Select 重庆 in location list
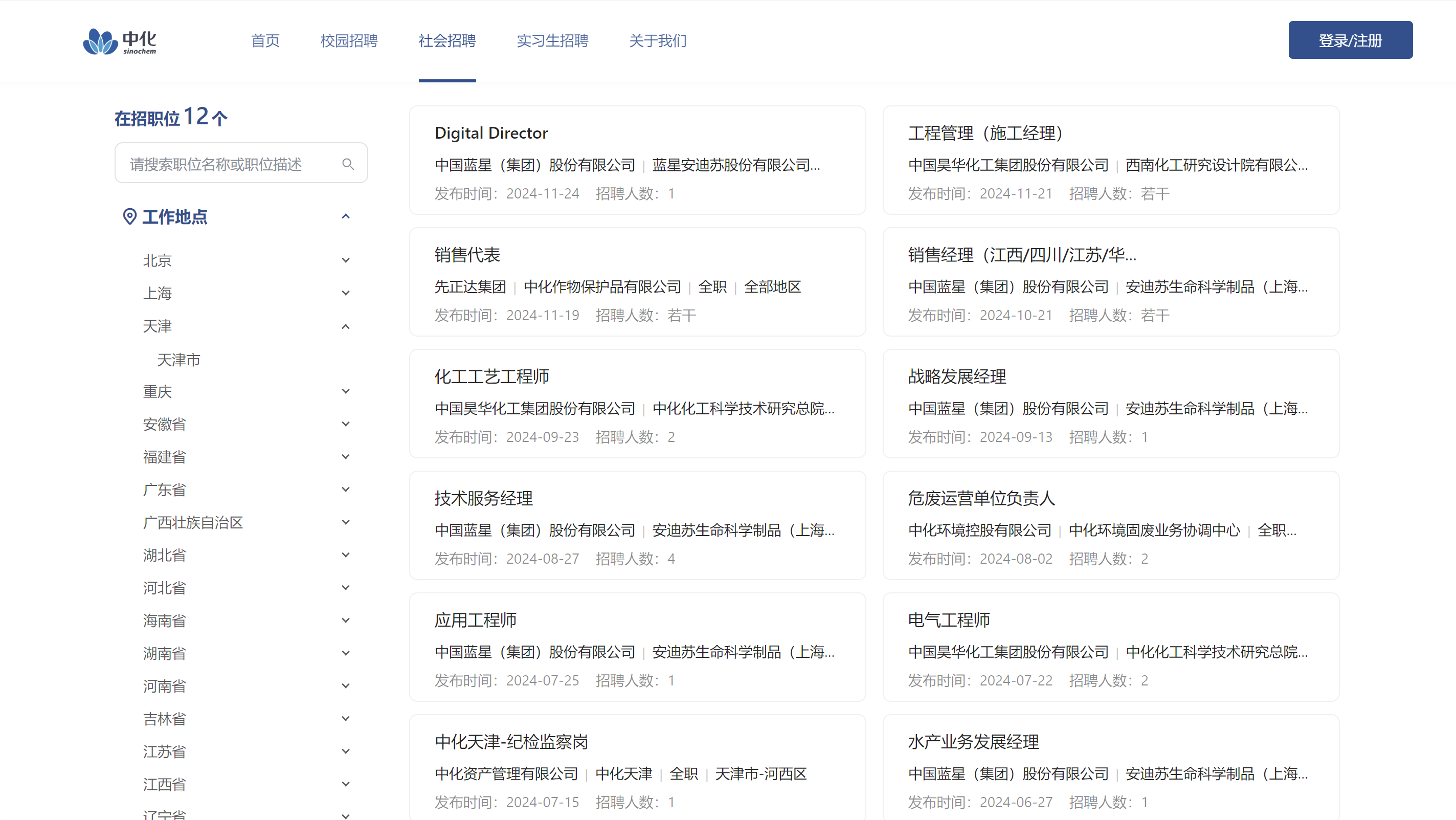1456x820 pixels. click(x=157, y=391)
